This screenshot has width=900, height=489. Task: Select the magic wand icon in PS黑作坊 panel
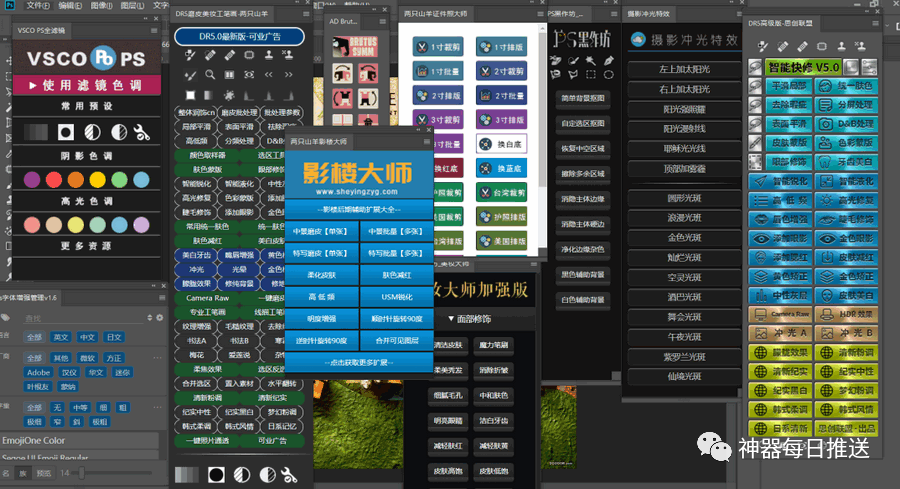(591, 60)
